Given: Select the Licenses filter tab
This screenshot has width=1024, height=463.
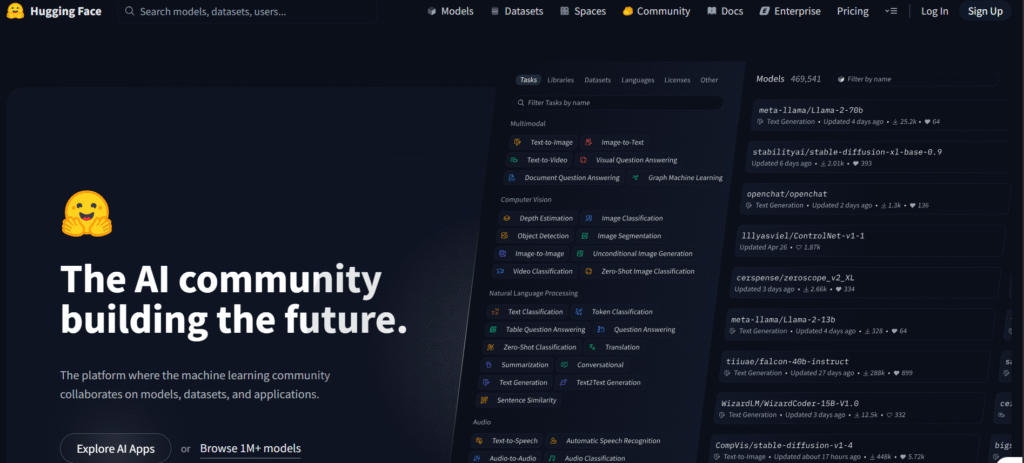Looking at the screenshot, I should point(677,80).
